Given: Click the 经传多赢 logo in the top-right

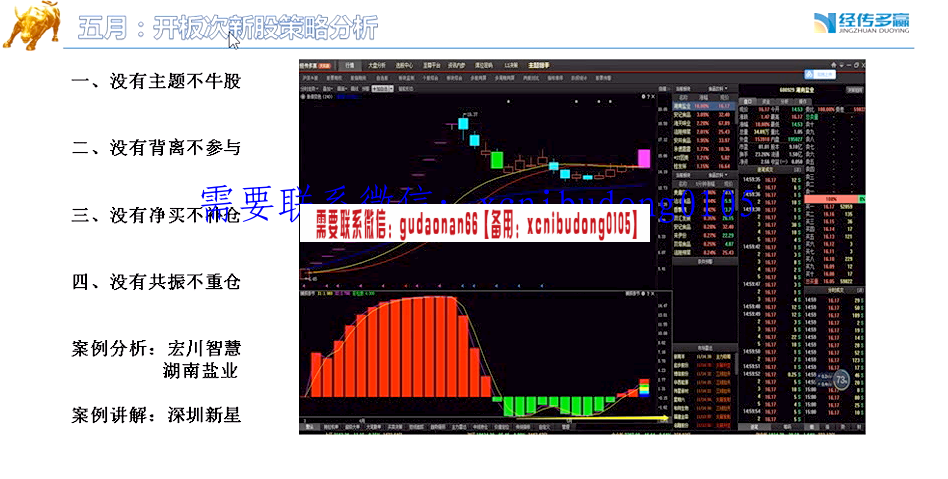Looking at the screenshot, I should [860, 23].
